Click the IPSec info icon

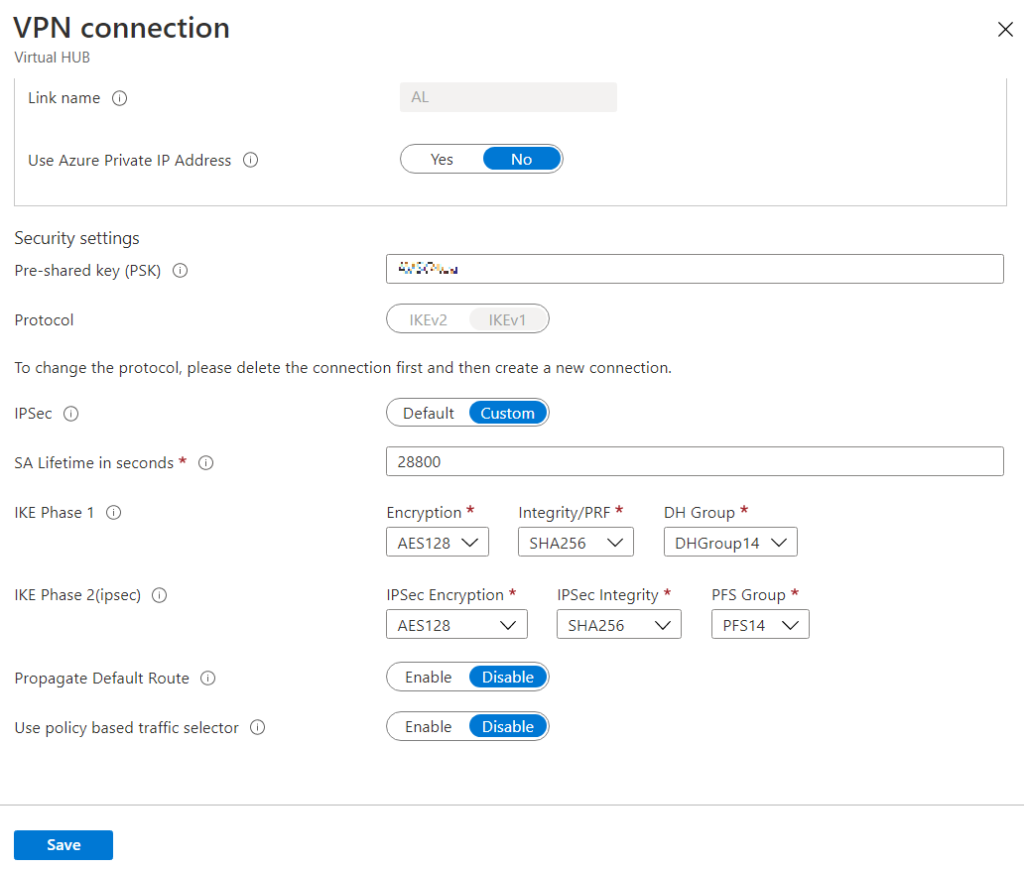click(71, 413)
